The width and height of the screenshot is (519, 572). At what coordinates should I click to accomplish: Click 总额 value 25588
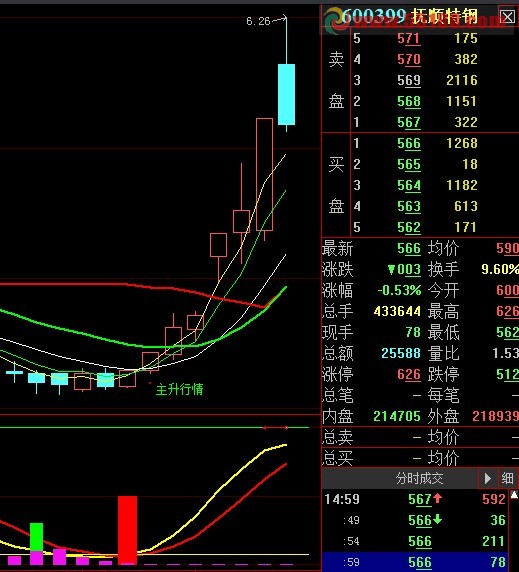click(x=401, y=353)
